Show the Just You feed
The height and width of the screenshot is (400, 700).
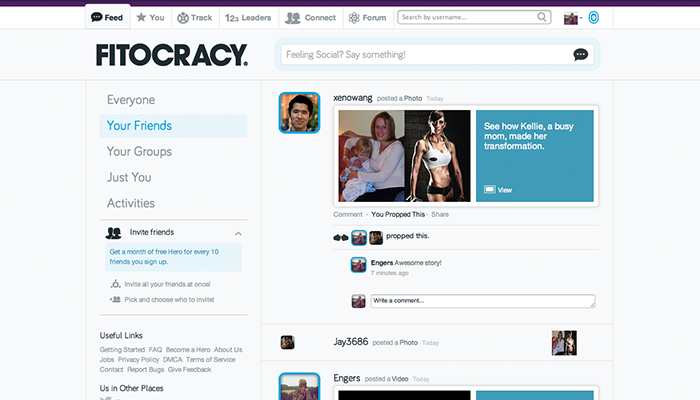(129, 177)
